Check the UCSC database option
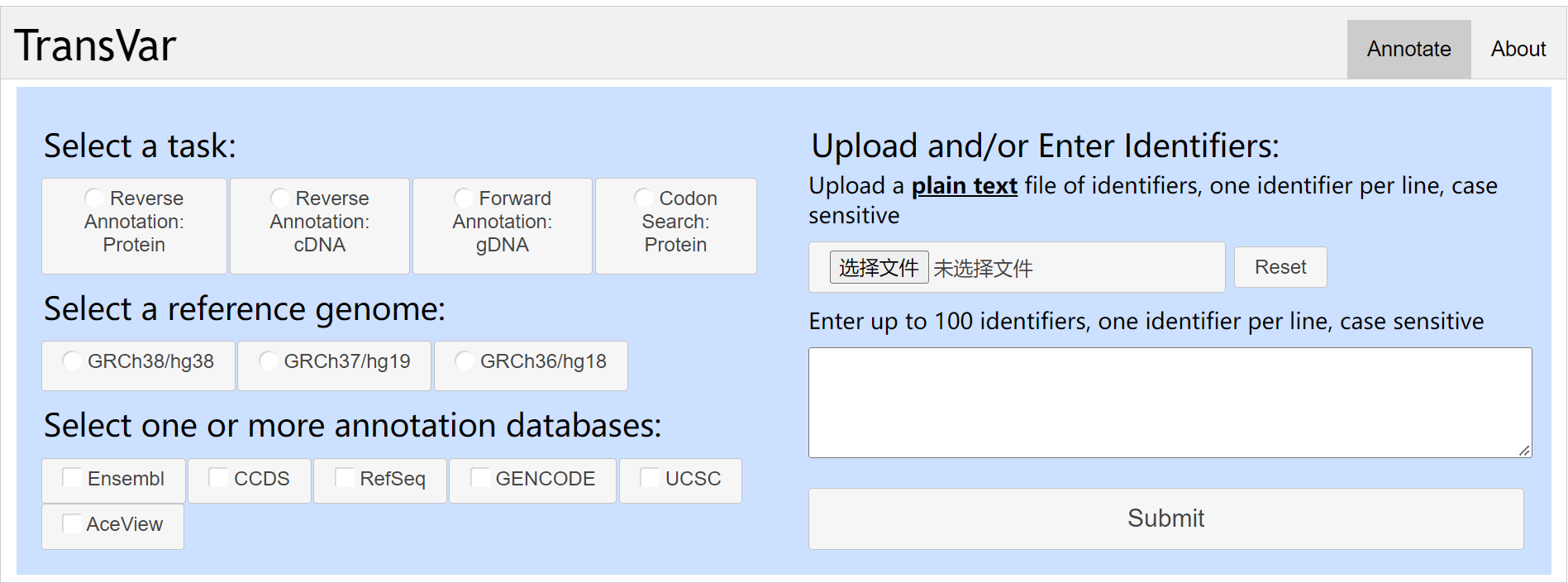This screenshot has width=1568, height=583. pyautogui.click(x=650, y=478)
